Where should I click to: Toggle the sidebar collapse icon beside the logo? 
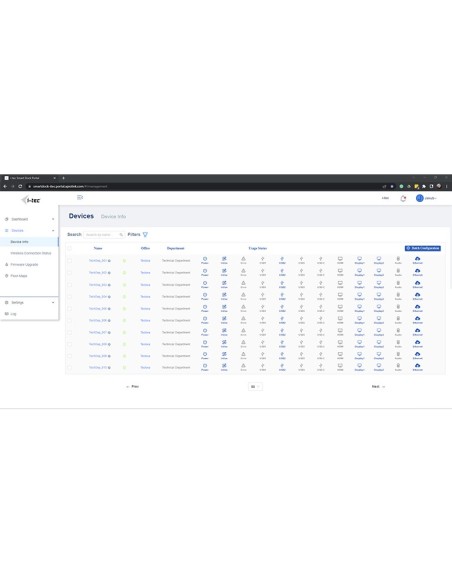80,197
